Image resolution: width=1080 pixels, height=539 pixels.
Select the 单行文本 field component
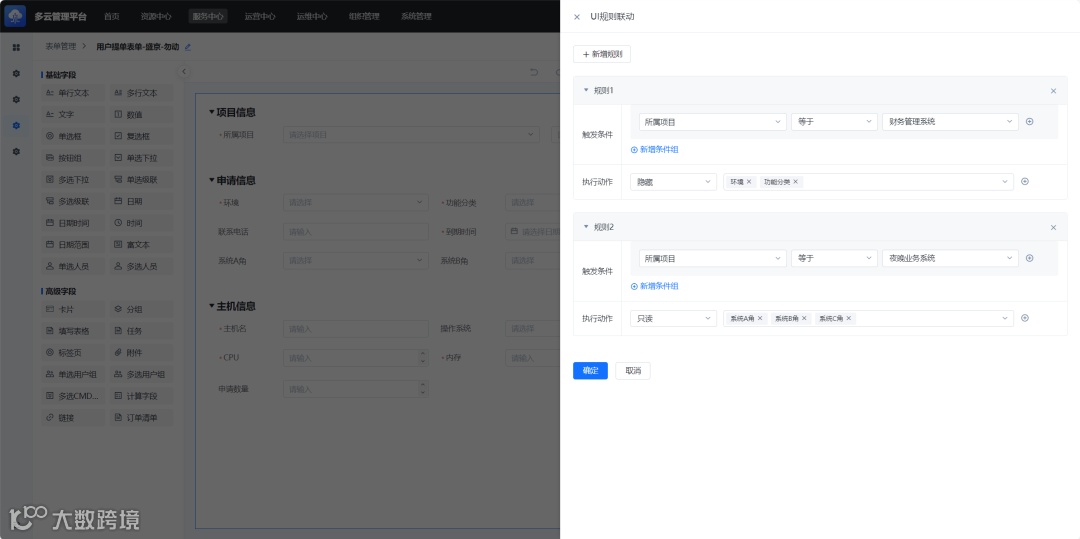click(74, 93)
